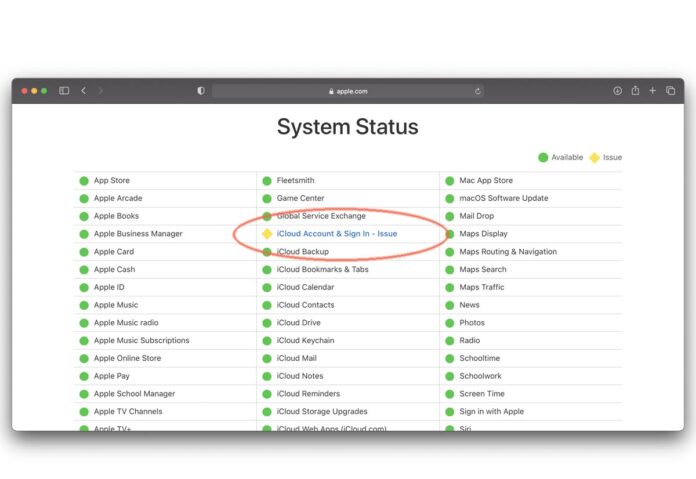This screenshot has height=479, width=696.
Task: Click the green dot beside iCloud Drive
Action: [267, 323]
